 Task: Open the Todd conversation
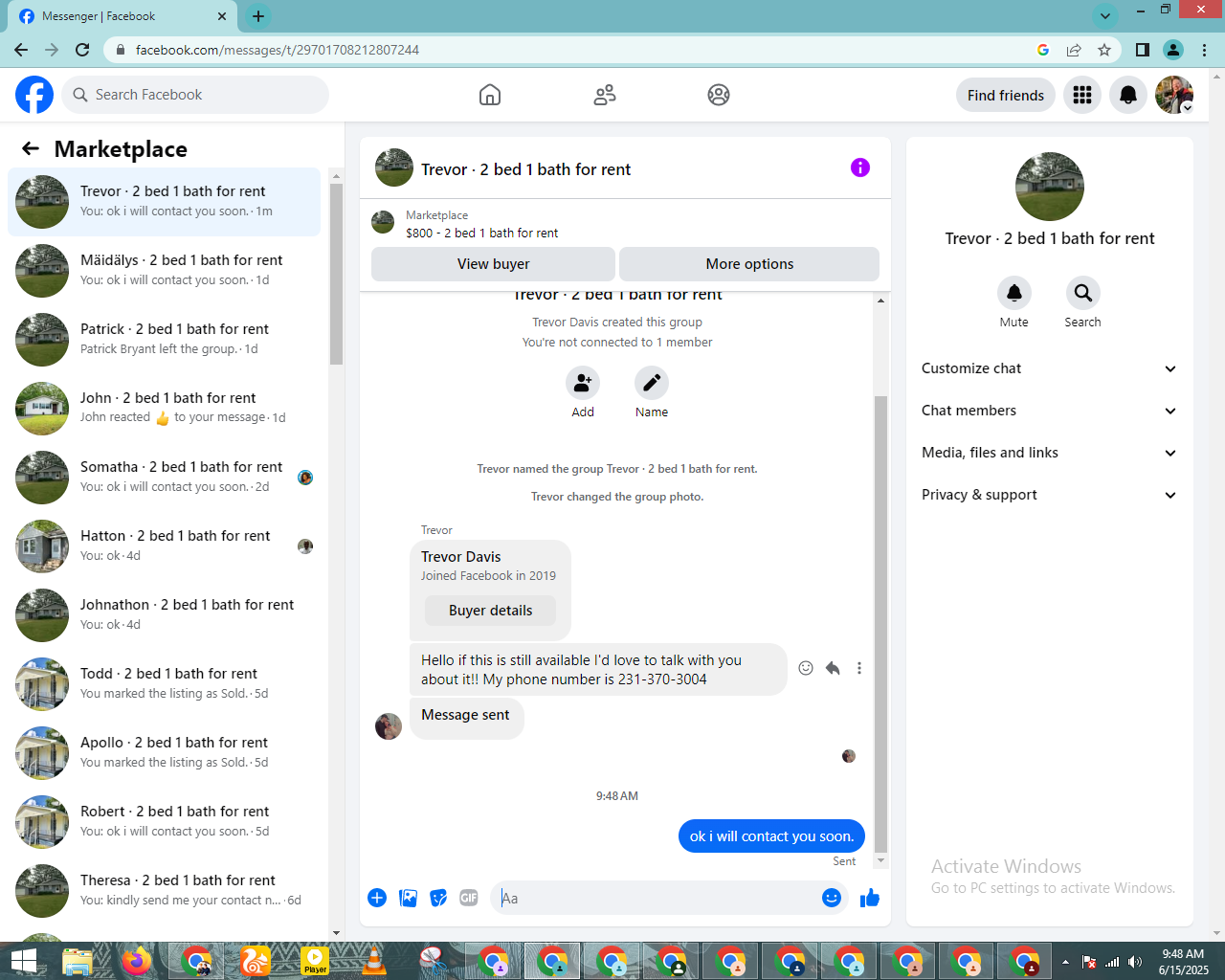point(164,684)
